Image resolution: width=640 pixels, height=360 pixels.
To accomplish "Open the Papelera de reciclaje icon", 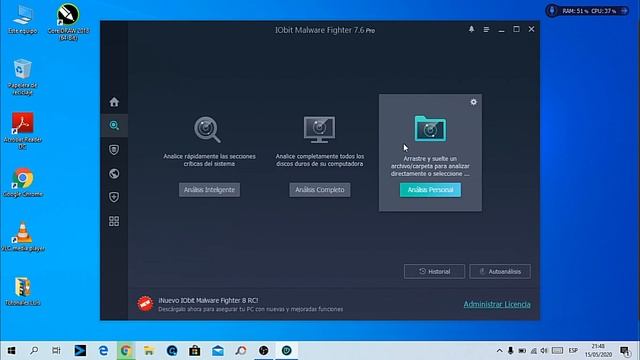I will (23, 77).
